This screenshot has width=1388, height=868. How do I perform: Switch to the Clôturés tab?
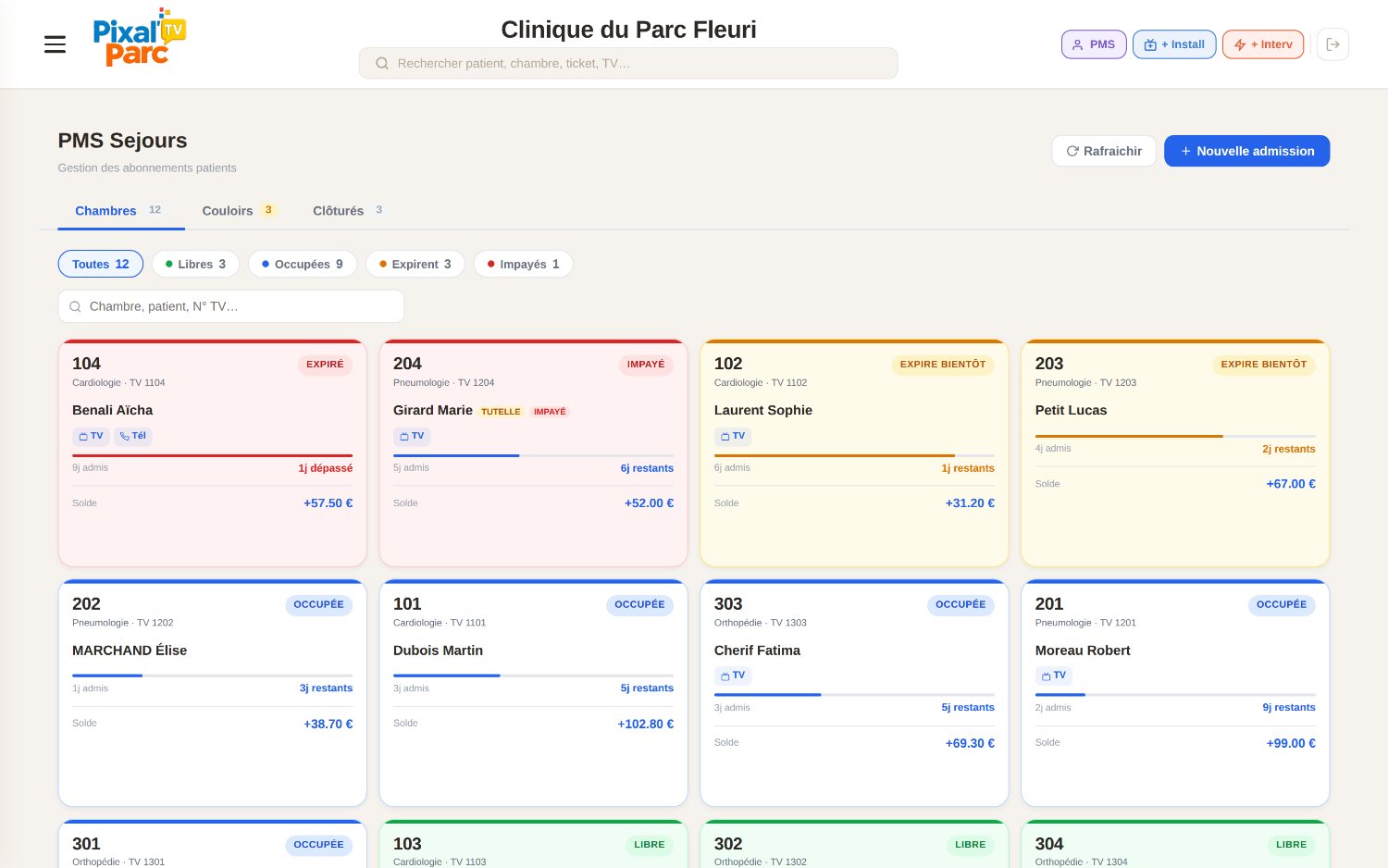[x=347, y=210]
